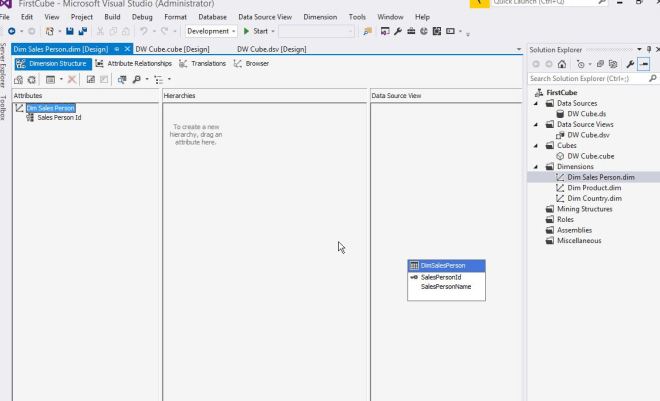Select Dim Product.dim in Solution Explorer
Viewport: 660px width, 401px height.
pos(594,187)
